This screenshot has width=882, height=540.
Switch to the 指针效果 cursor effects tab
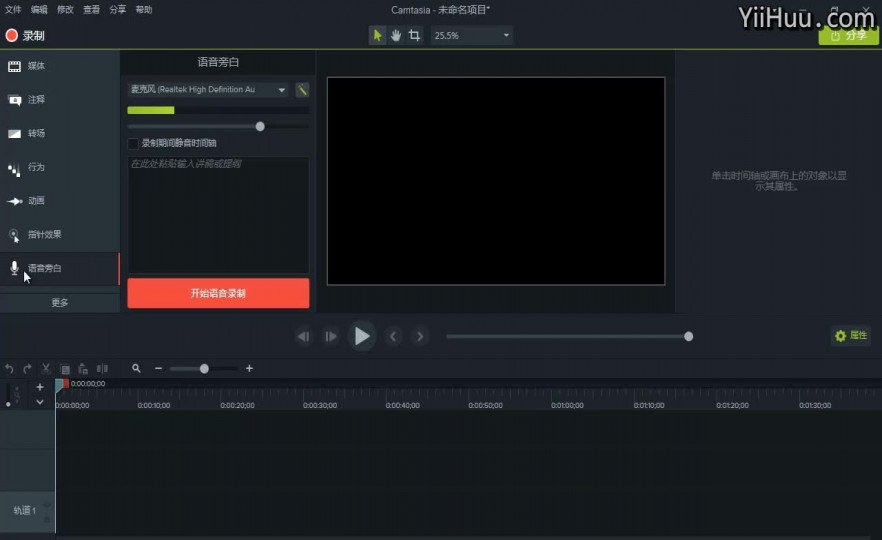[60, 235]
